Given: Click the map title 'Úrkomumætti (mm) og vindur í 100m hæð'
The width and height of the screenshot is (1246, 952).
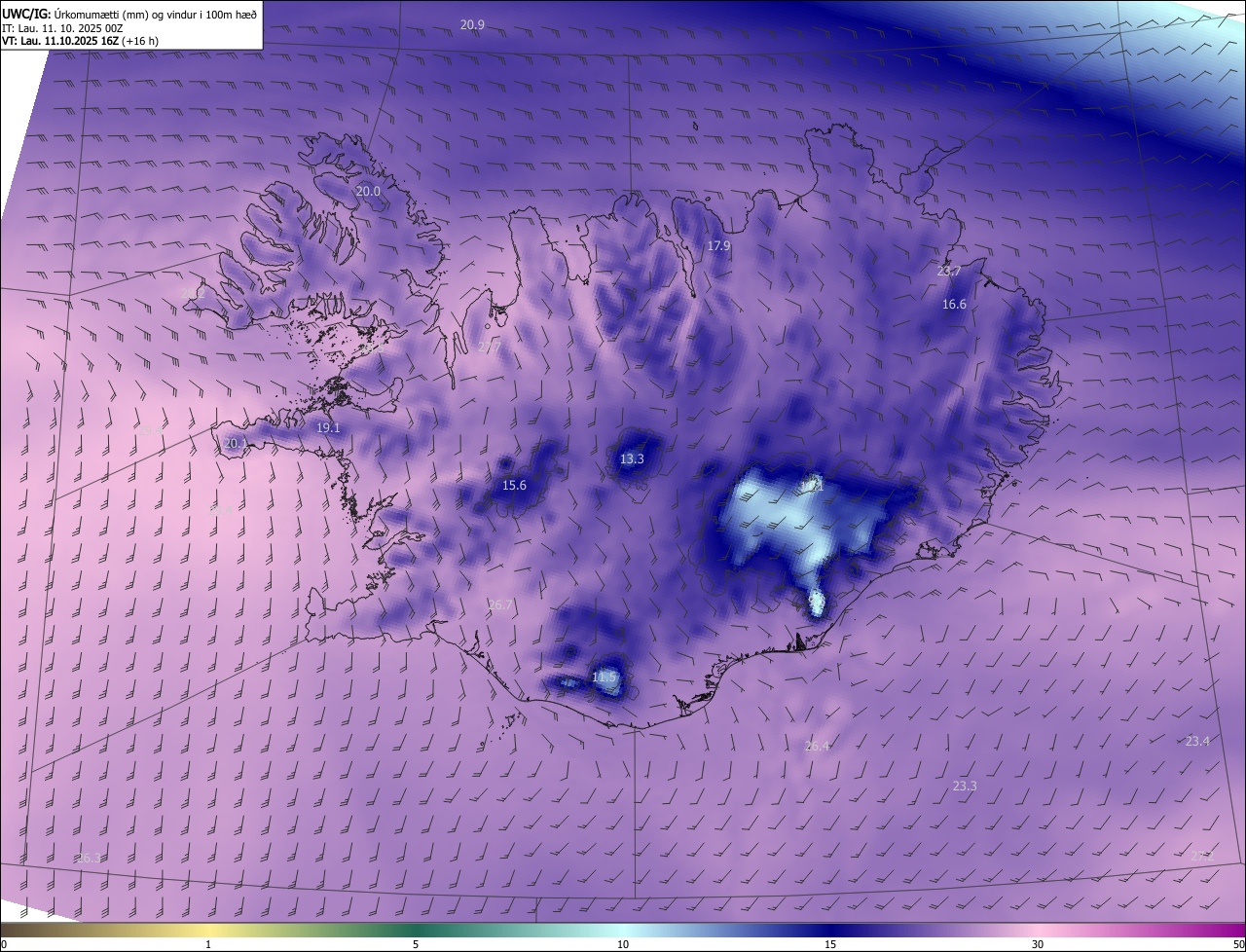Looking at the screenshot, I should pos(156,14).
